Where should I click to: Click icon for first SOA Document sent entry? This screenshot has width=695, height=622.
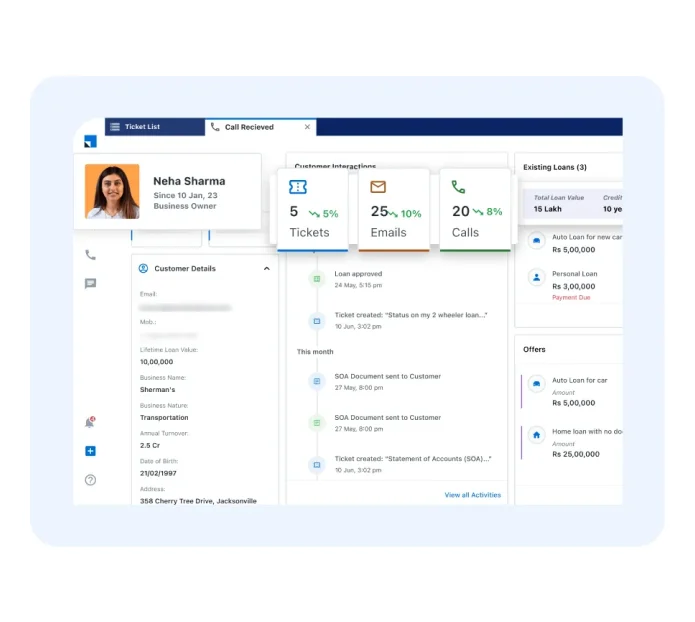(x=317, y=381)
